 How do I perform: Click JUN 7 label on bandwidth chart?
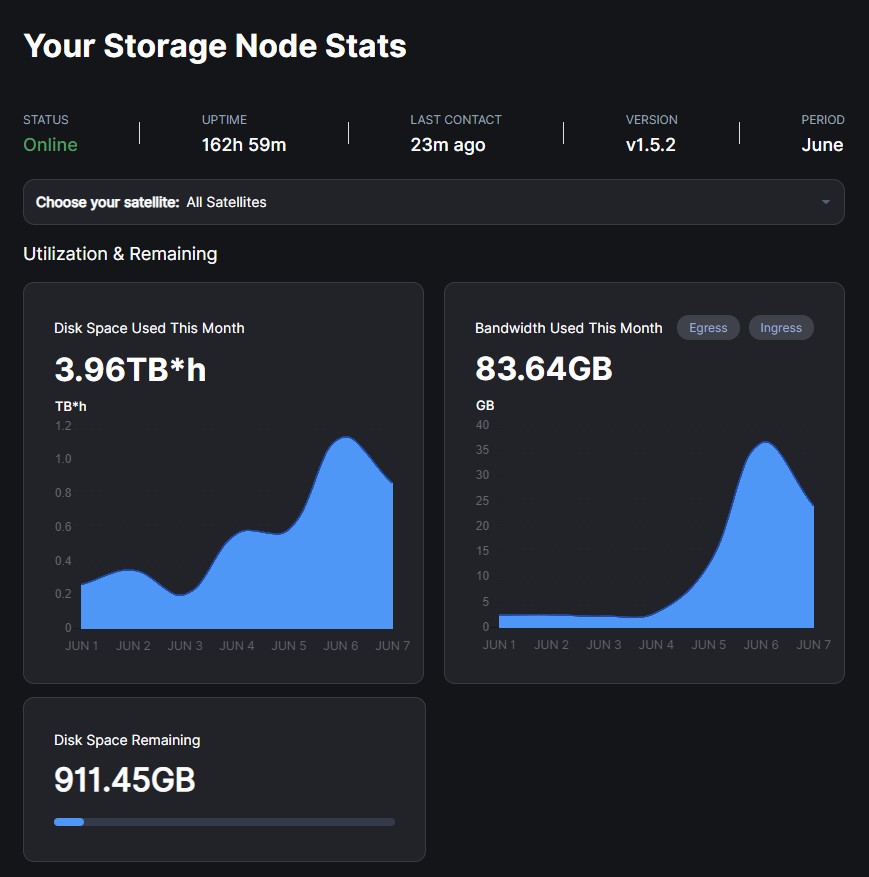(x=813, y=645)
